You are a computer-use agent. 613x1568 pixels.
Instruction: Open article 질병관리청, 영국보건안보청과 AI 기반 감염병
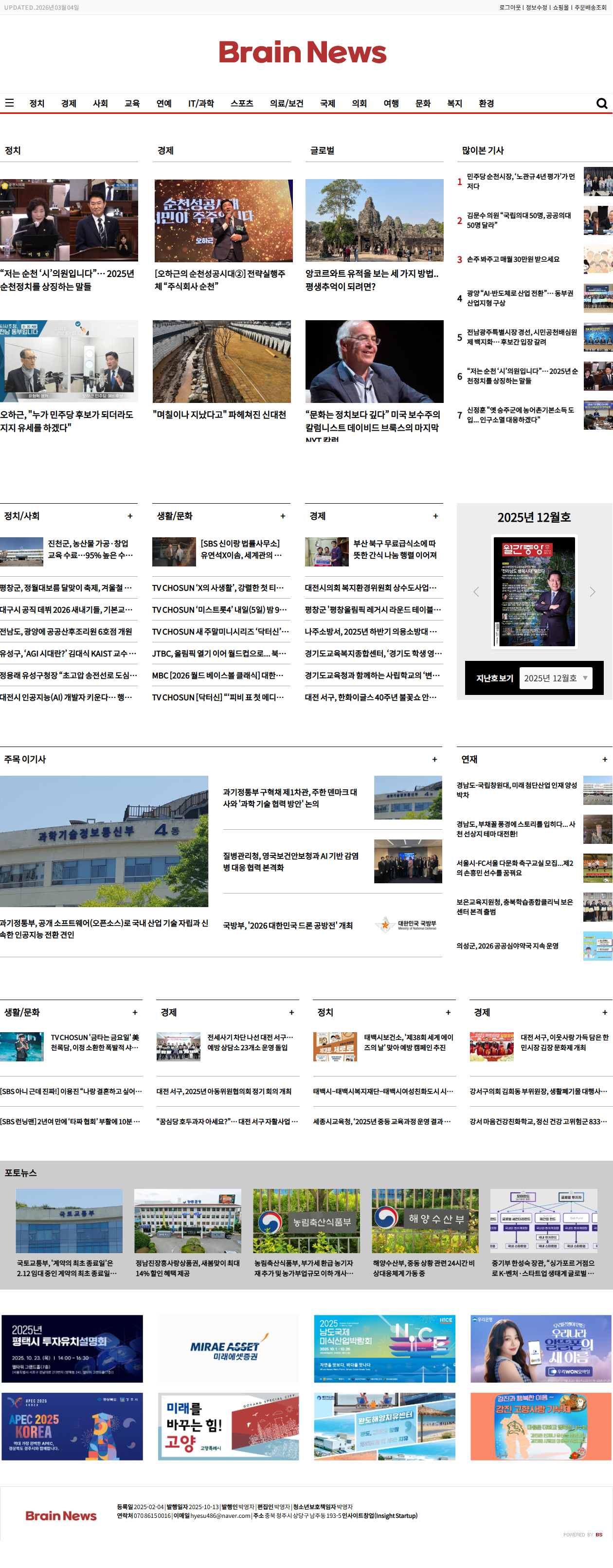(290, 861)
